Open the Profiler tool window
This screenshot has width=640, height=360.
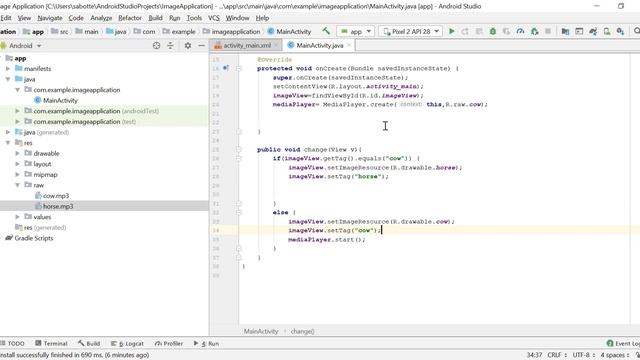coord(169,343)
